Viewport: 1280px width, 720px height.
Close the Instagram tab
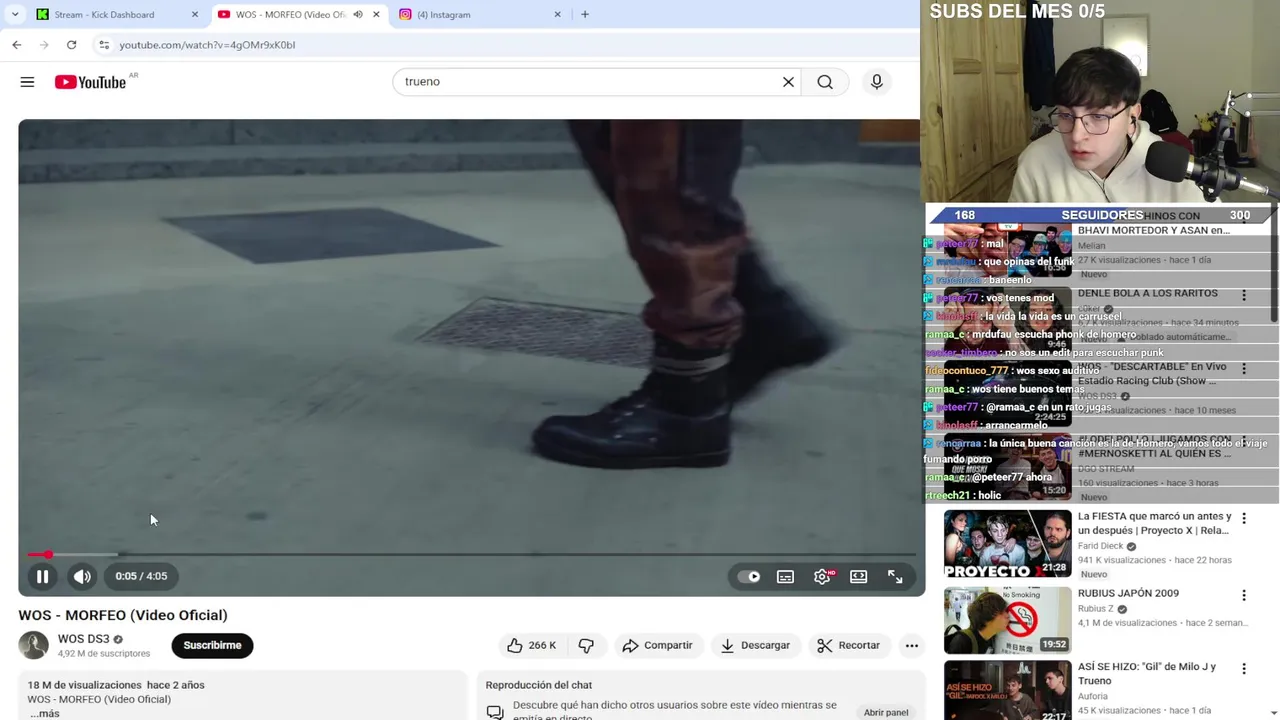pyautogui.click(x=557, y=14)
